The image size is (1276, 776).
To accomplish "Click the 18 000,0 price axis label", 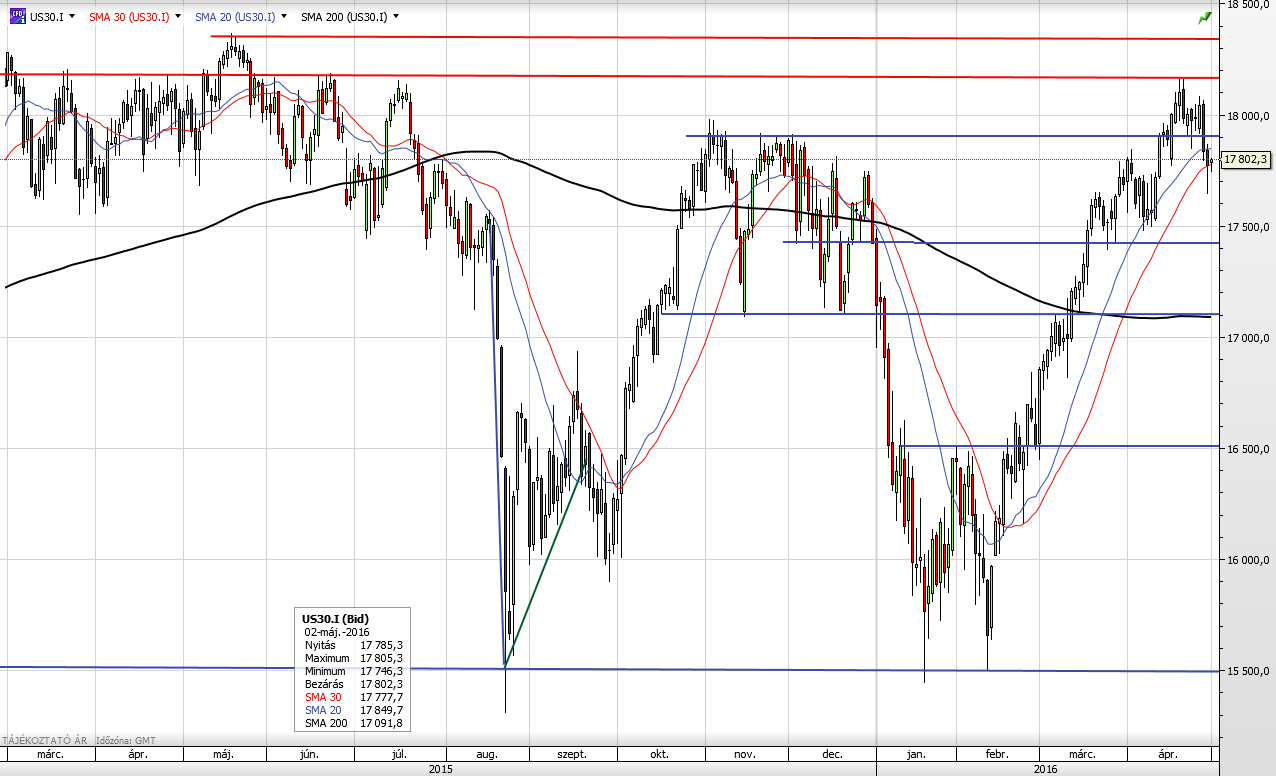I will [1246, 116].
